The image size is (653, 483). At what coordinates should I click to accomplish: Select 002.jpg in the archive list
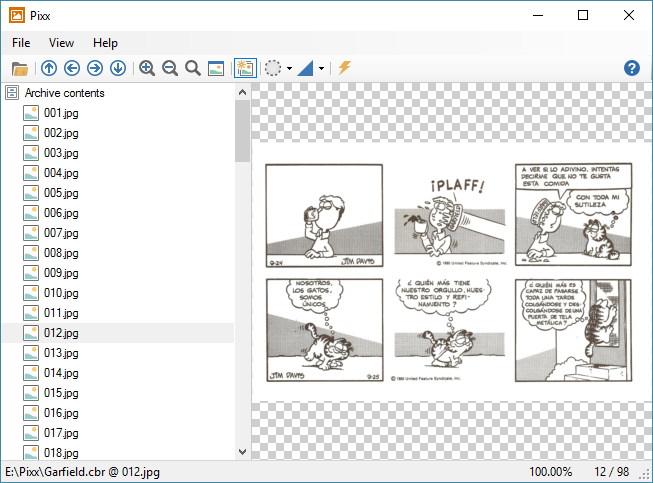pos(61,133)
